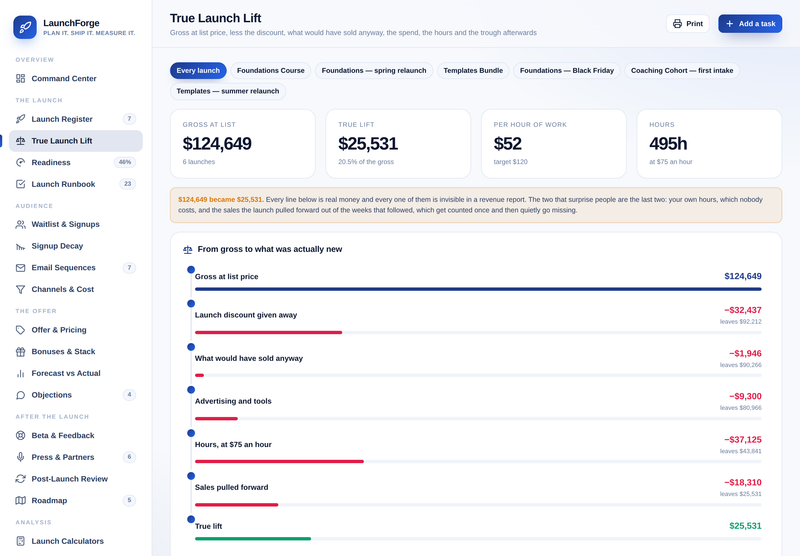Open the Launch Runbook page
The height and width of the screenshot is (556, 800).
point(76,184)
